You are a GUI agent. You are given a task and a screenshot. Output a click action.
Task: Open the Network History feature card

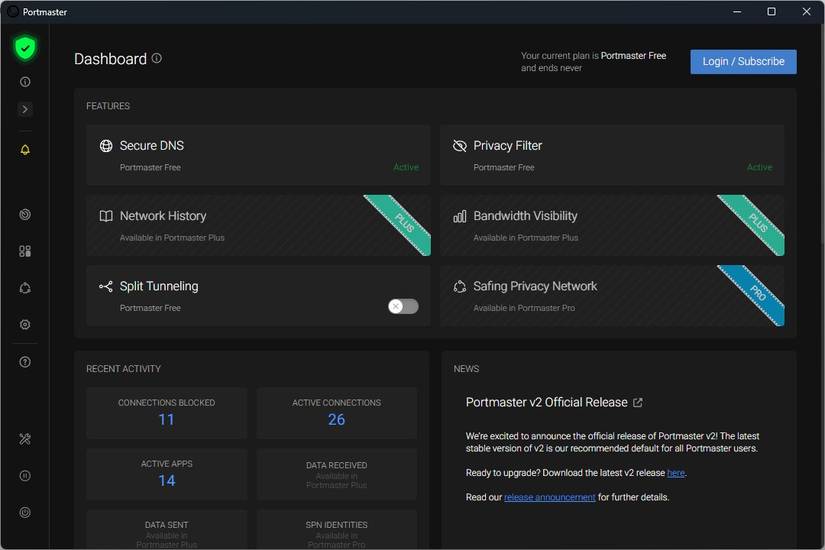click(258, 225)
